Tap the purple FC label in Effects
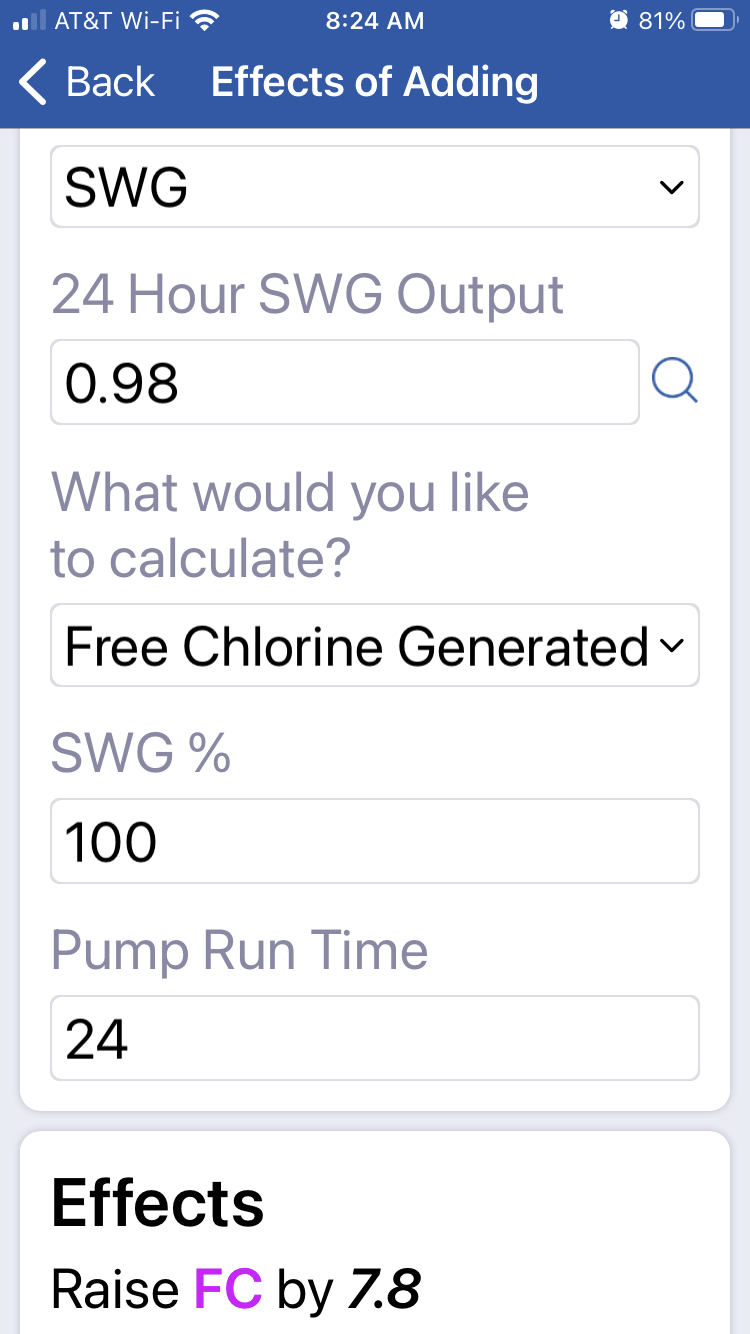The image size is (750, 1334). point(228,1288)
